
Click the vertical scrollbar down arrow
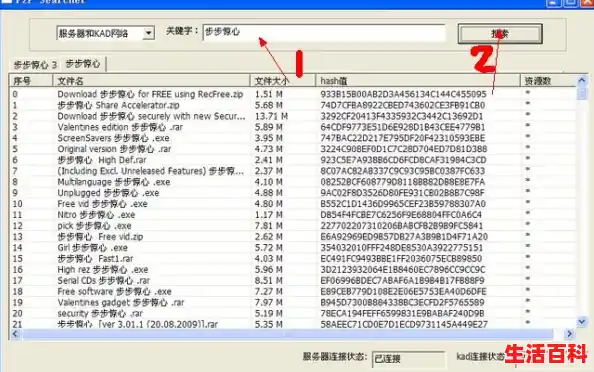[x=582, y=322]
